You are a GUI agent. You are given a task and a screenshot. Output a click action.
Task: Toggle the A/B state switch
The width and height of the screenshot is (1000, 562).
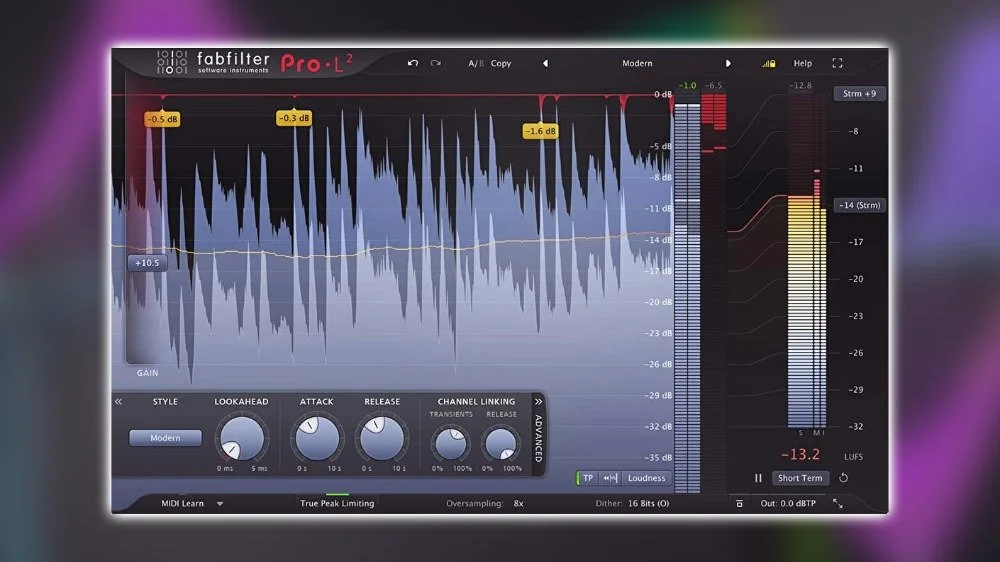coord(476,63)
